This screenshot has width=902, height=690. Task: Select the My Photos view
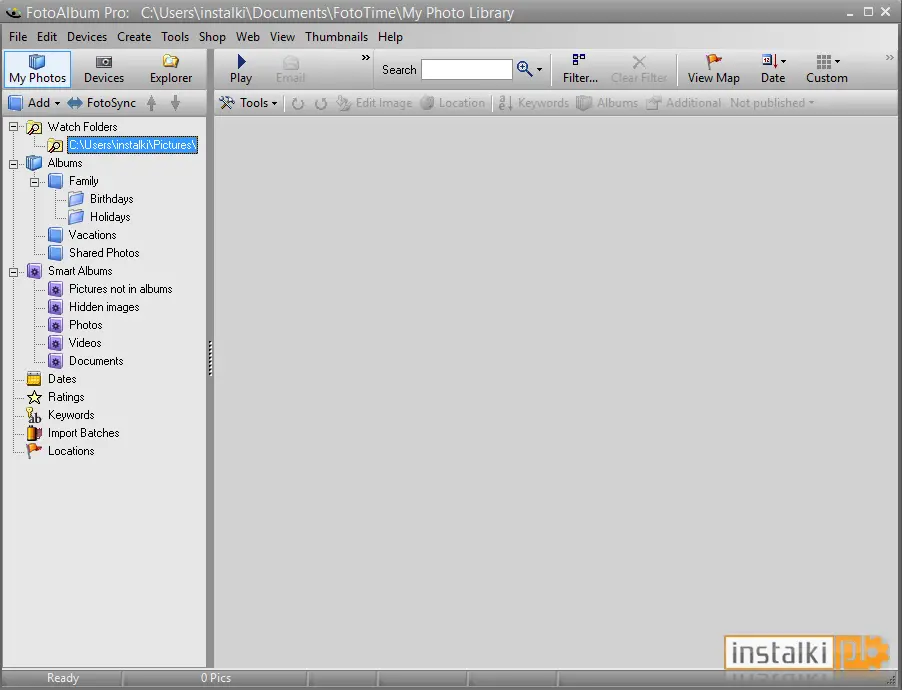pyautogui.click(x=37, y=69)
